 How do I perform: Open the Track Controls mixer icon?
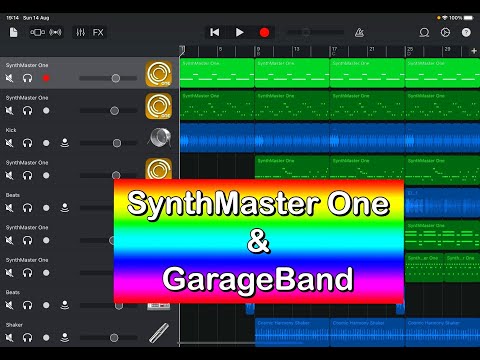[x=81, y=33]
